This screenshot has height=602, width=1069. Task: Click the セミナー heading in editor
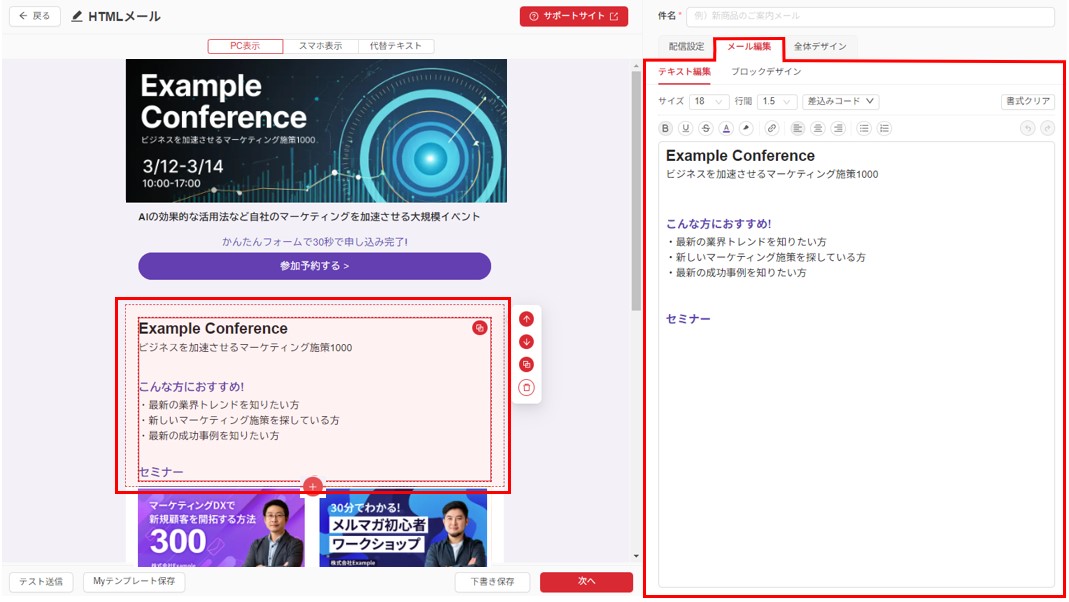coord(688,318)
